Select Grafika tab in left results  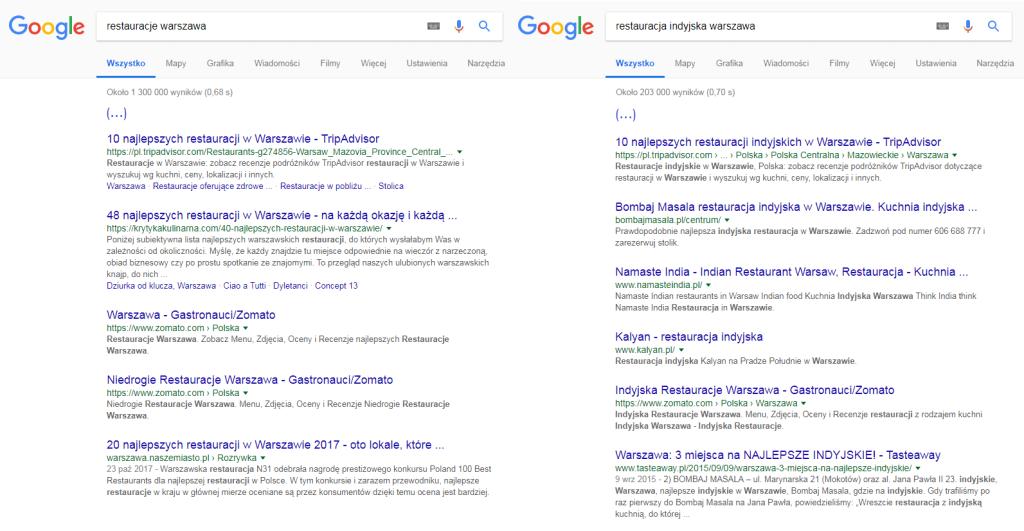point(220,63)
